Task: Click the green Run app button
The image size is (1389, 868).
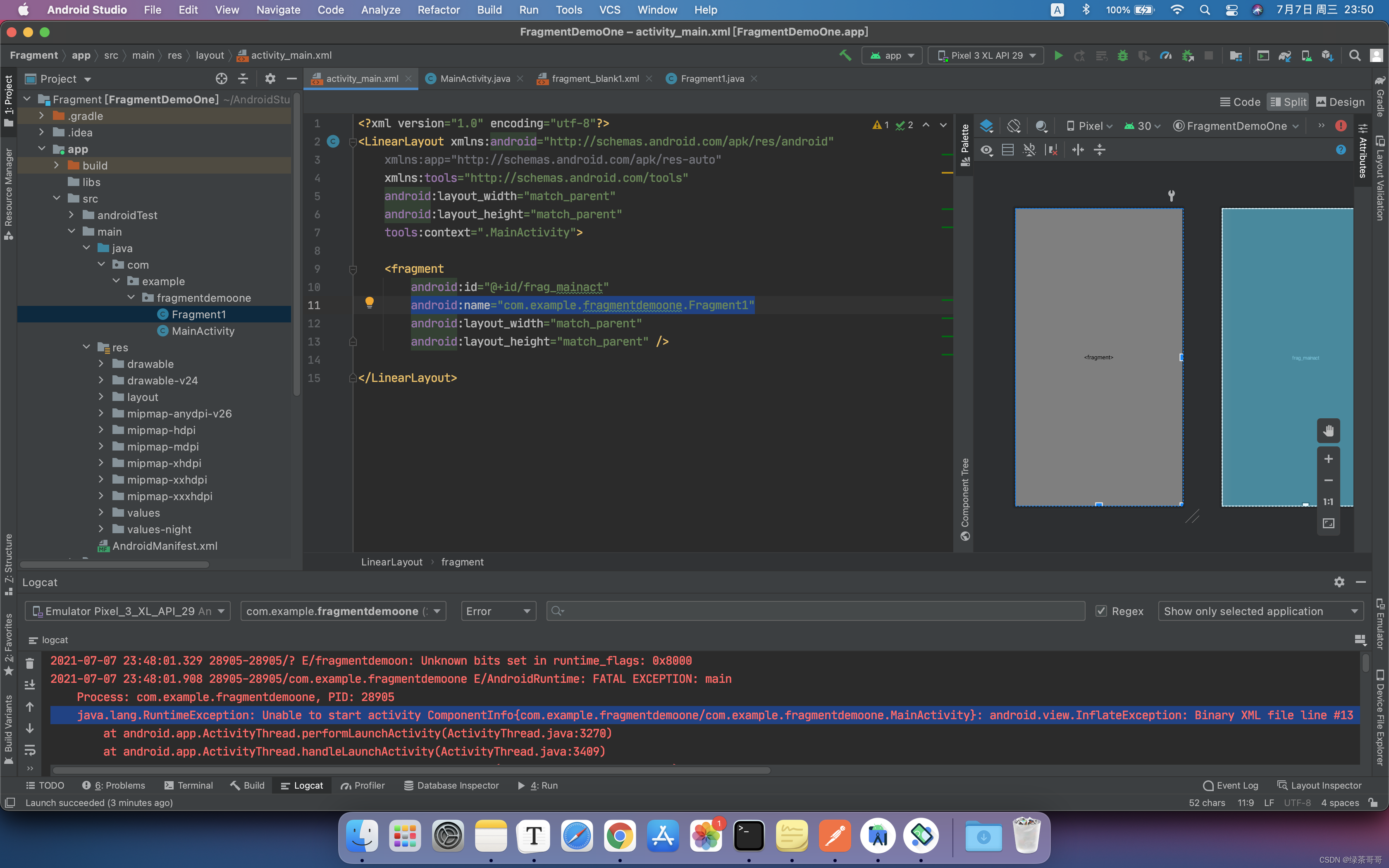Action: [1058, 56]
